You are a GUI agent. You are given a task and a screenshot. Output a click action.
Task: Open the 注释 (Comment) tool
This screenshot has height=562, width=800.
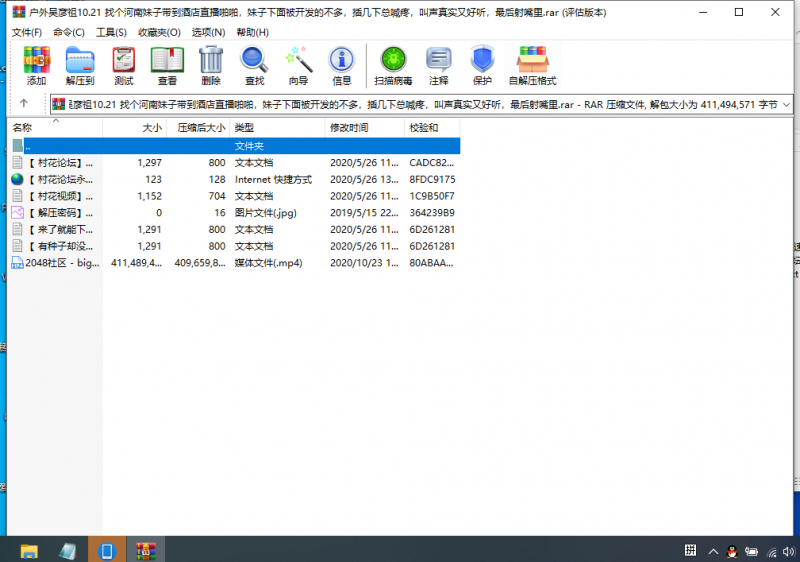coord(438,66)
